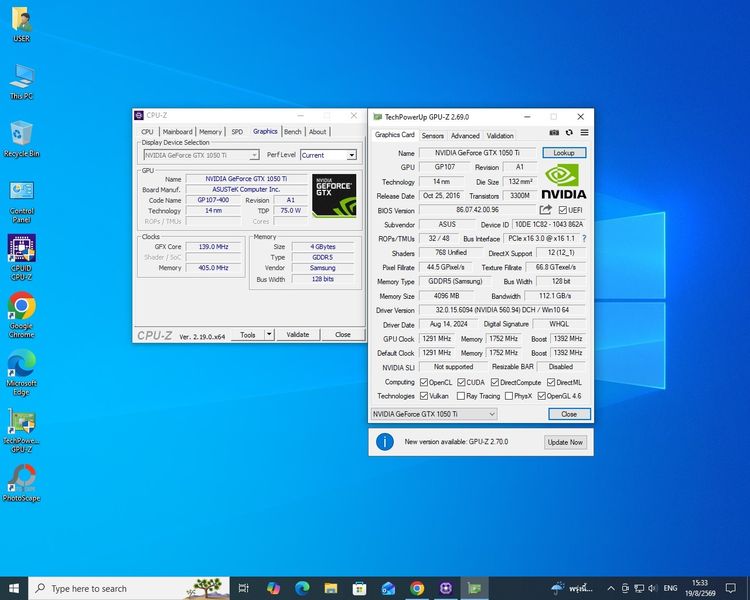Open the GPU selection dropdown in GPU-Z
The height and width of the screenshot is (600, 750).
434,414
